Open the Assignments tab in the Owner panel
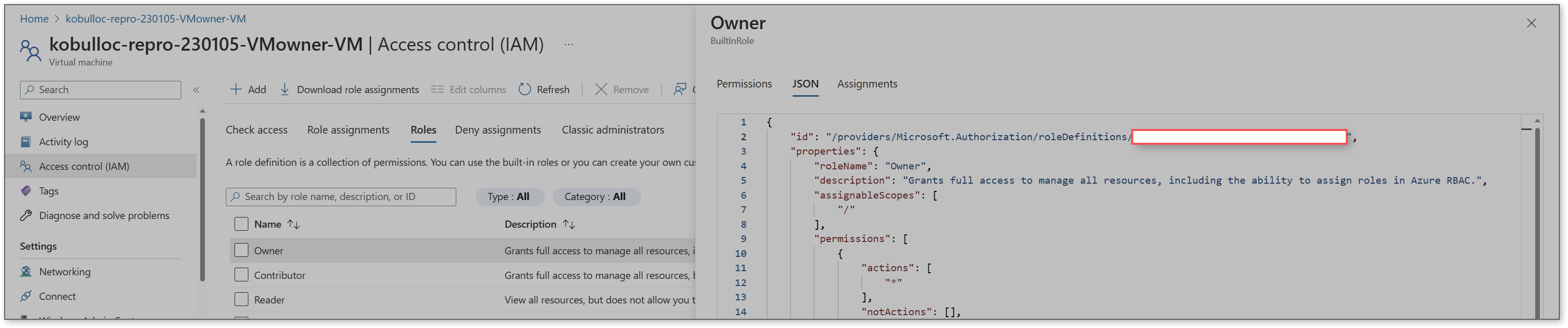The height and width of the screenshot is (328, 1568). pyautogui.click(x=867, y=84)
